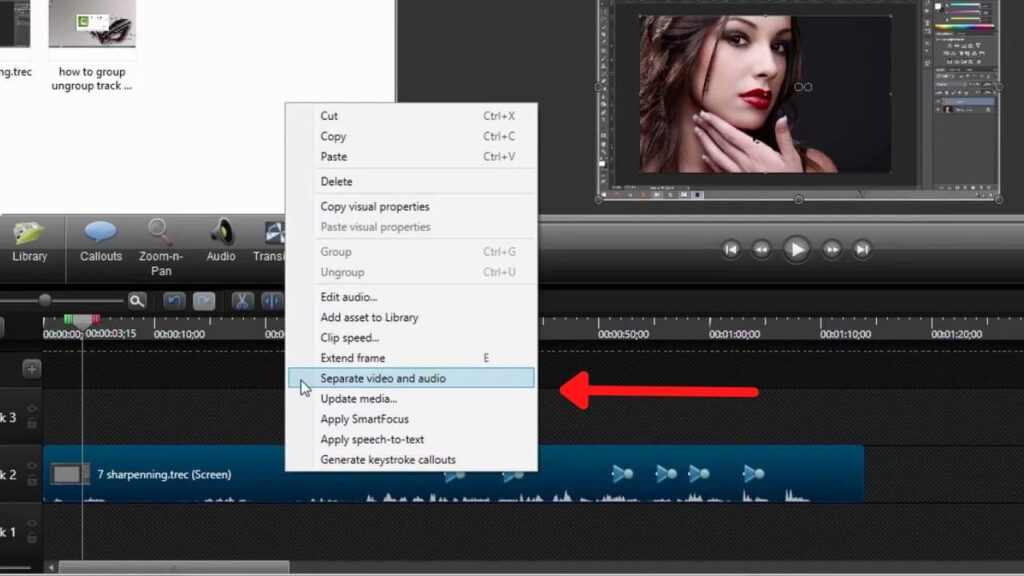1024x576 pixels.
Task: Click the Undo button on timeline toolbar
Action: click(x=174, y=300)
